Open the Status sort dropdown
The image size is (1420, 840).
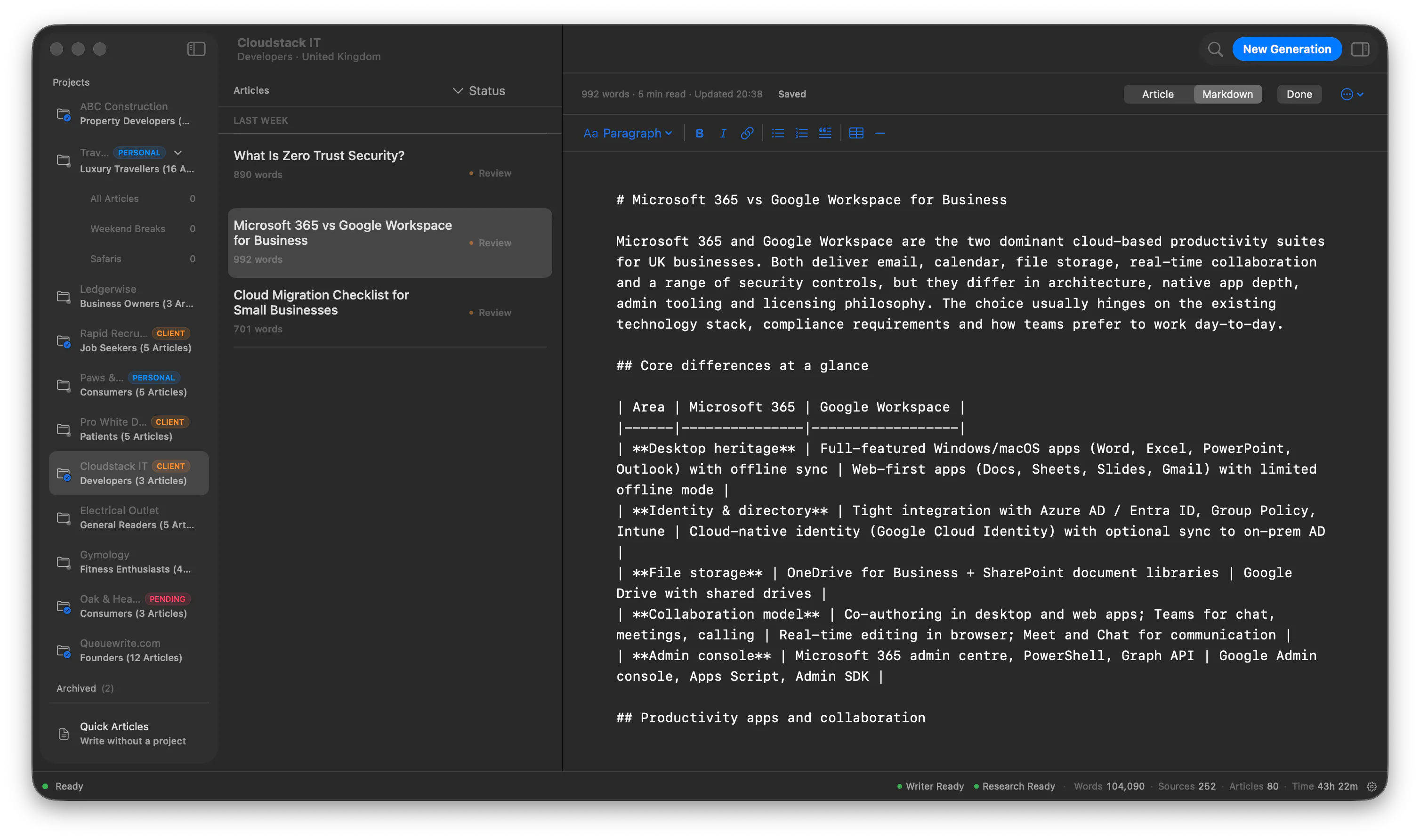[x=479, y=90]
